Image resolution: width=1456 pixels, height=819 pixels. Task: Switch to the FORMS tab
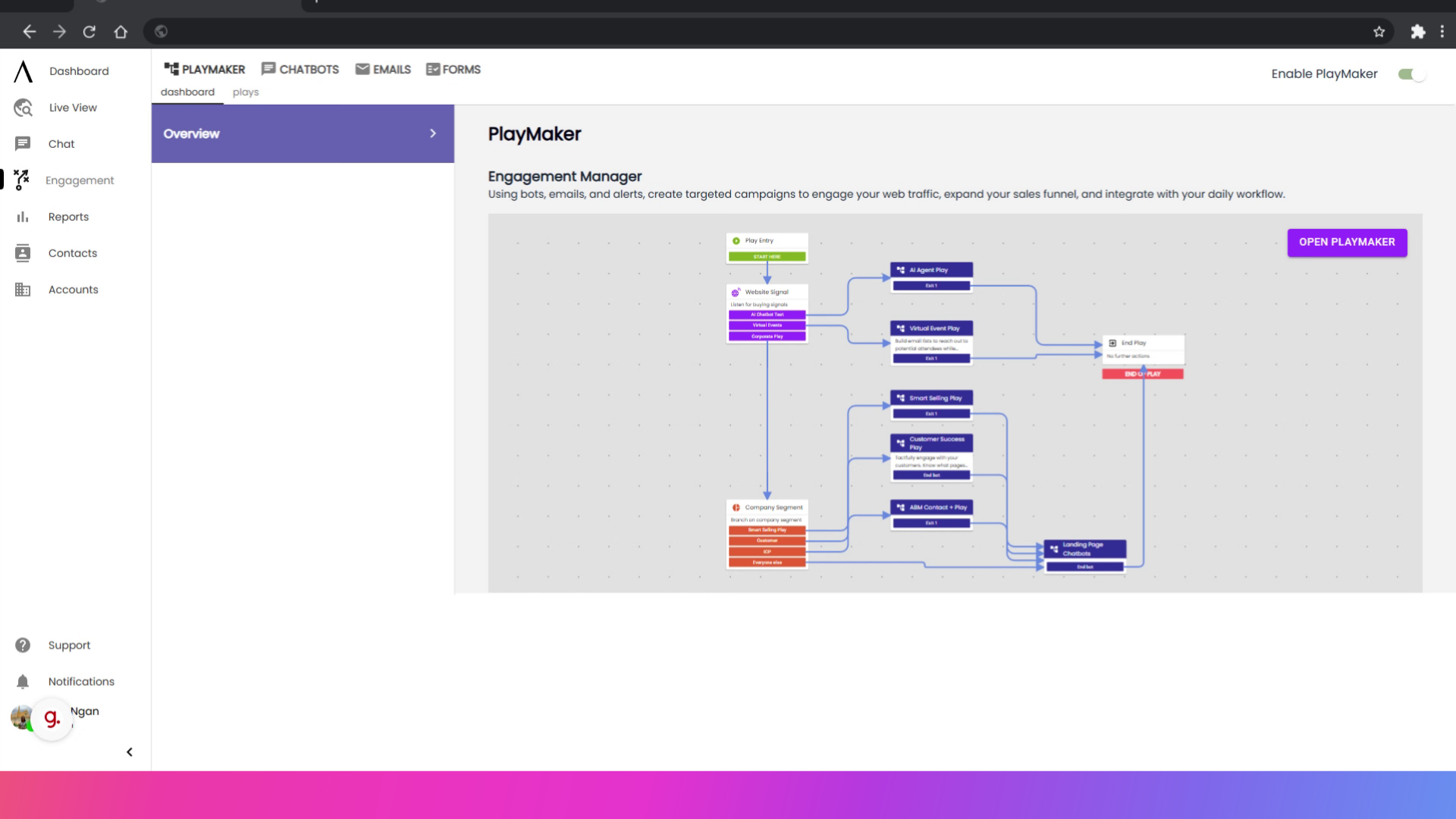pyautogui.click(x=453, y=69)
